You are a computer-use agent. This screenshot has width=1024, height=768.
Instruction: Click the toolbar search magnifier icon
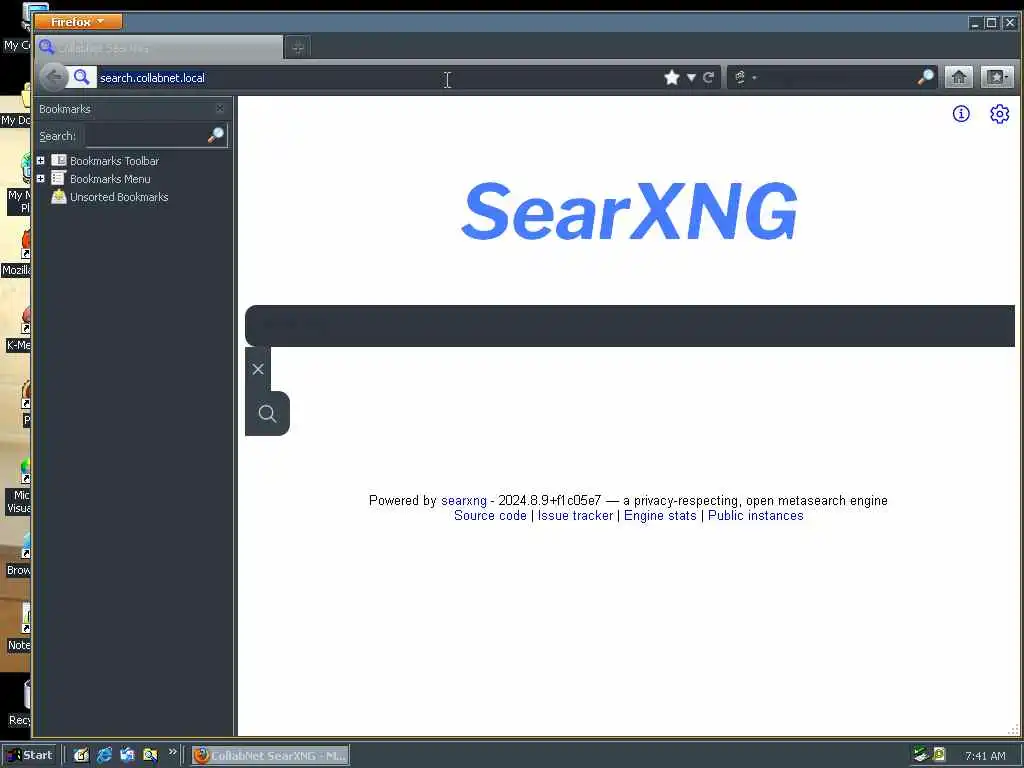click(x=925, y=78)
